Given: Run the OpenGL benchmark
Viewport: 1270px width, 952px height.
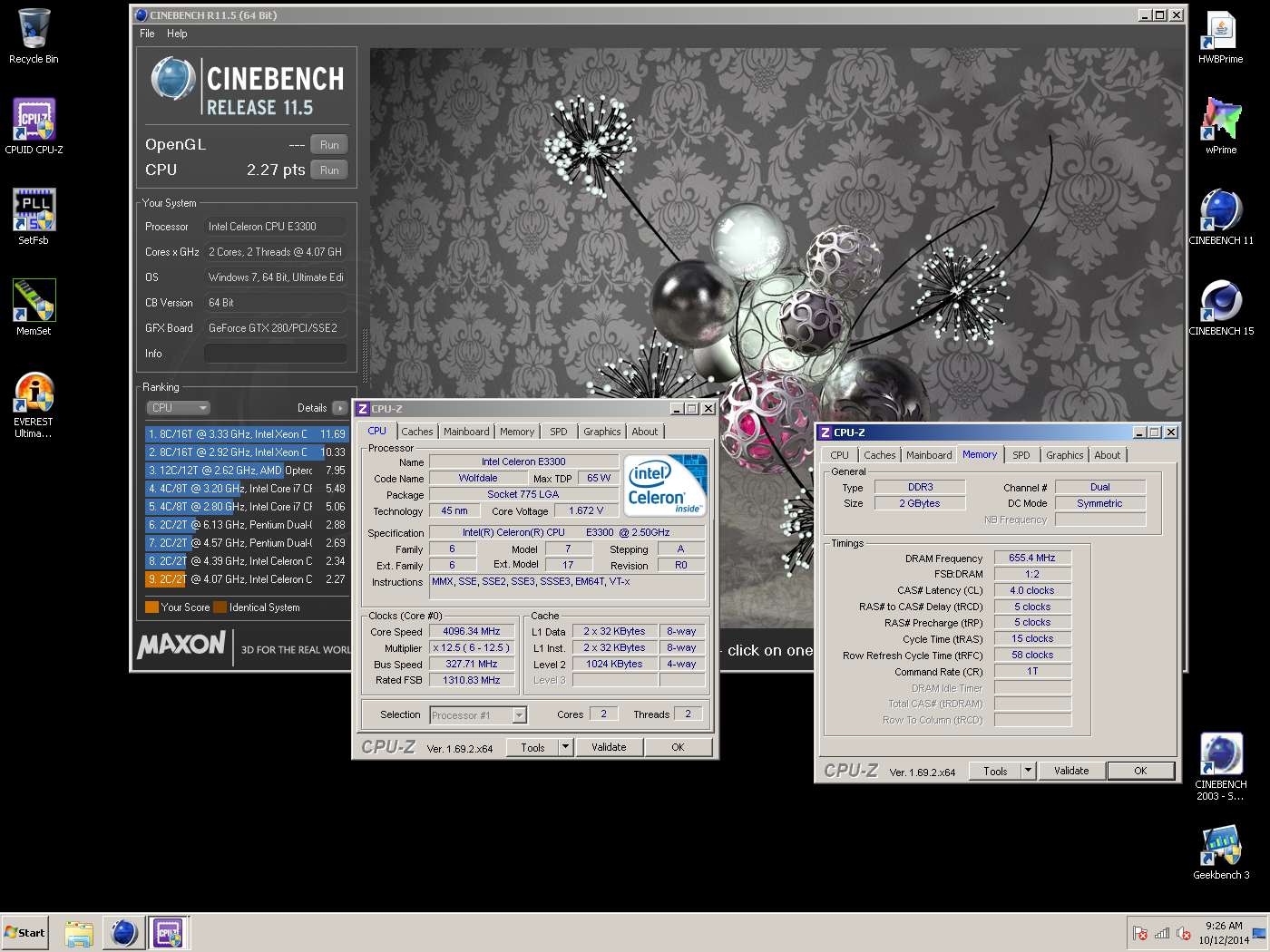Looking at the screenshot, I should (x=329, y=144).
